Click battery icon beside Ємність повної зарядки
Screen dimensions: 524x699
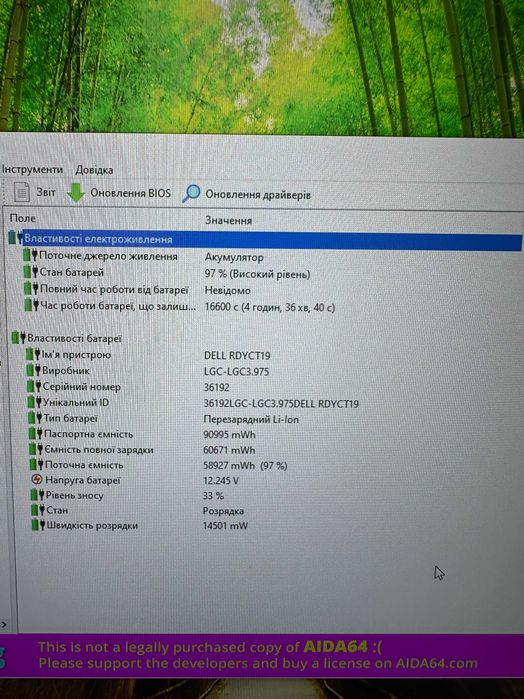[36, 449]
